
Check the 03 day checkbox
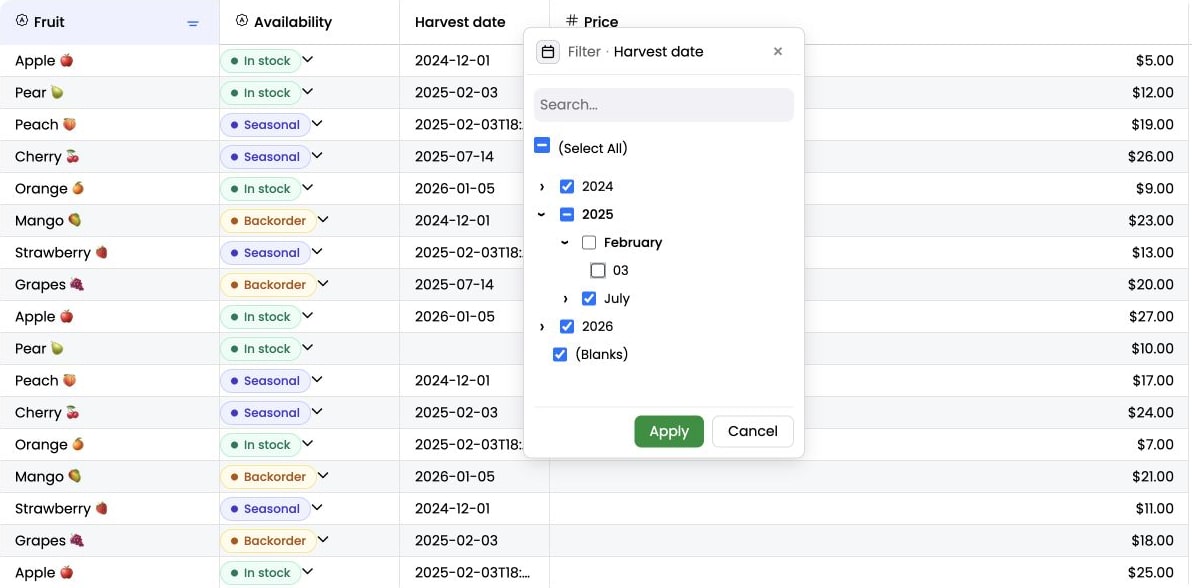tap(598, 271)
